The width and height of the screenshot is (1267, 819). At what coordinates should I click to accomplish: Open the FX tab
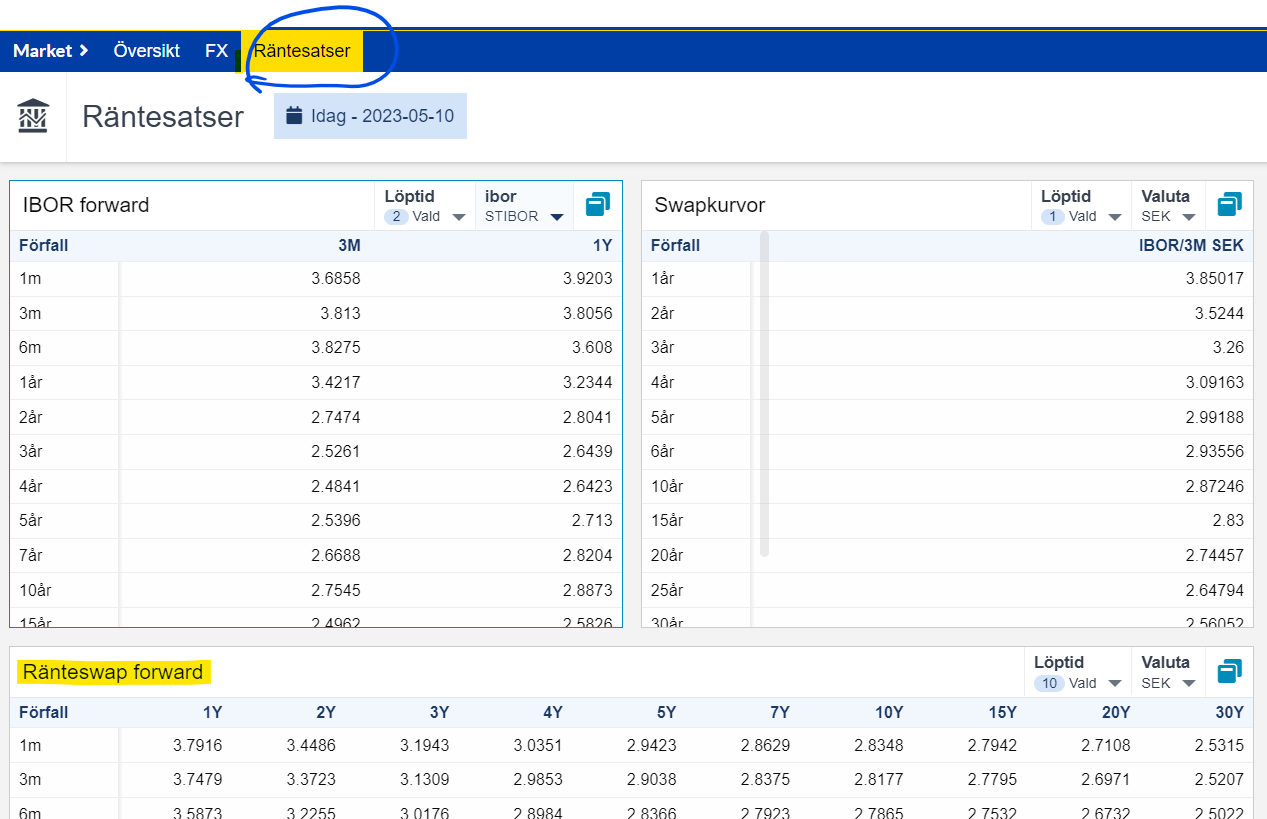(x=216, y=51)
